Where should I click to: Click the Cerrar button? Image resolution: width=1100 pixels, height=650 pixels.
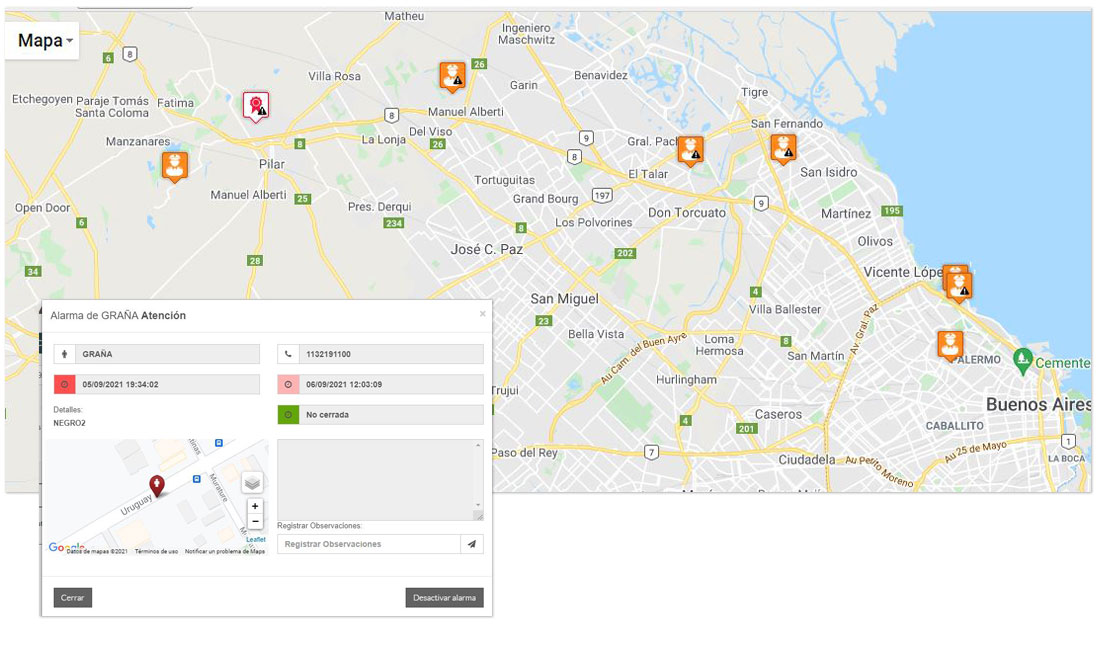click(x=72, y=597)
